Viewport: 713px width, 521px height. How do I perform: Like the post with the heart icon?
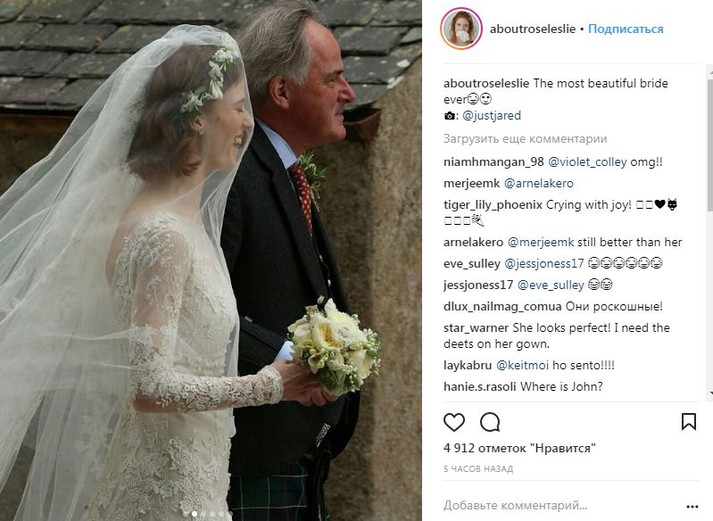point(454,422)
